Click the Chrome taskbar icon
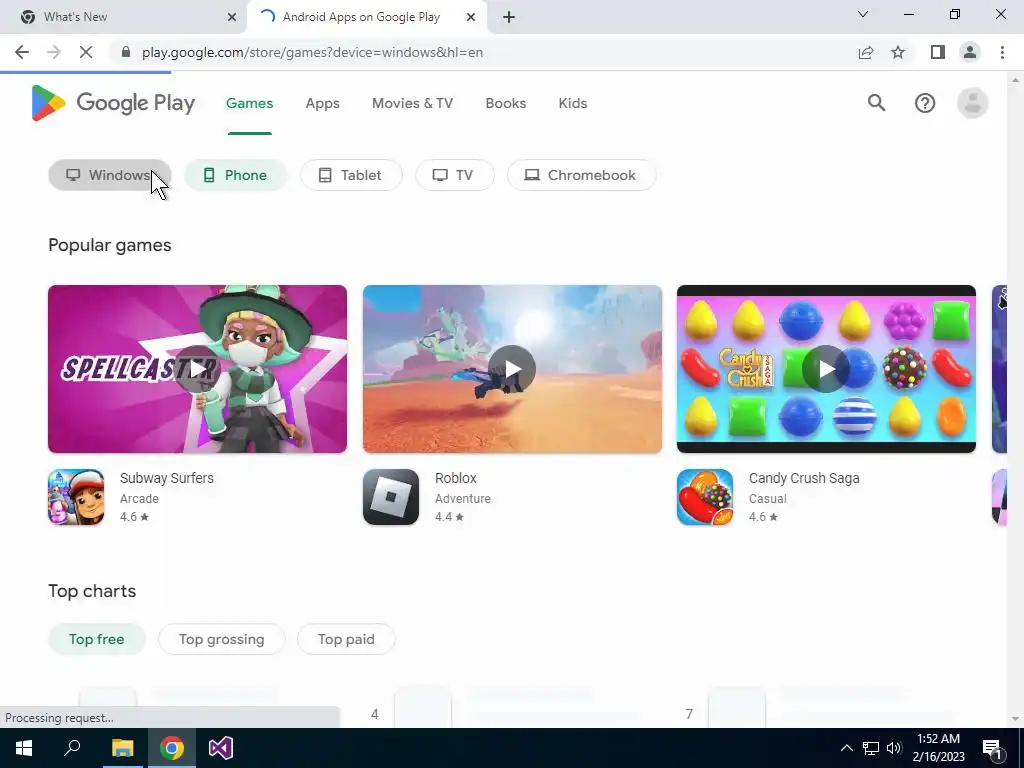 click(172, 748)
